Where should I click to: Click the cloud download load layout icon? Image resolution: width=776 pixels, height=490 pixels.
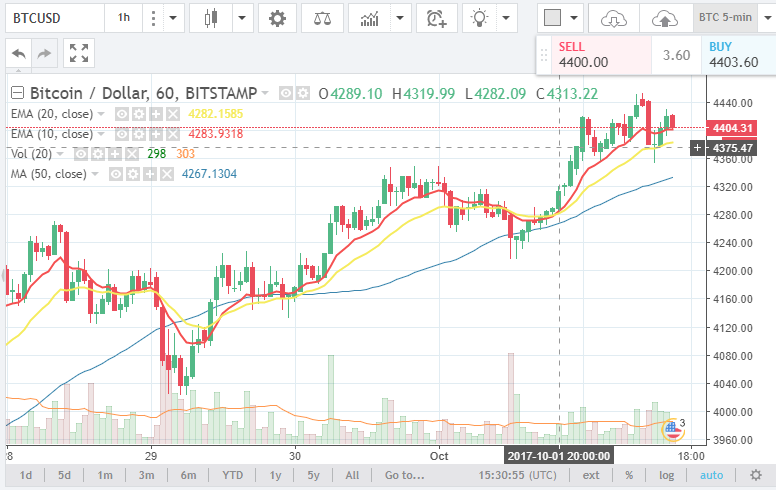(x=614, y=18)
